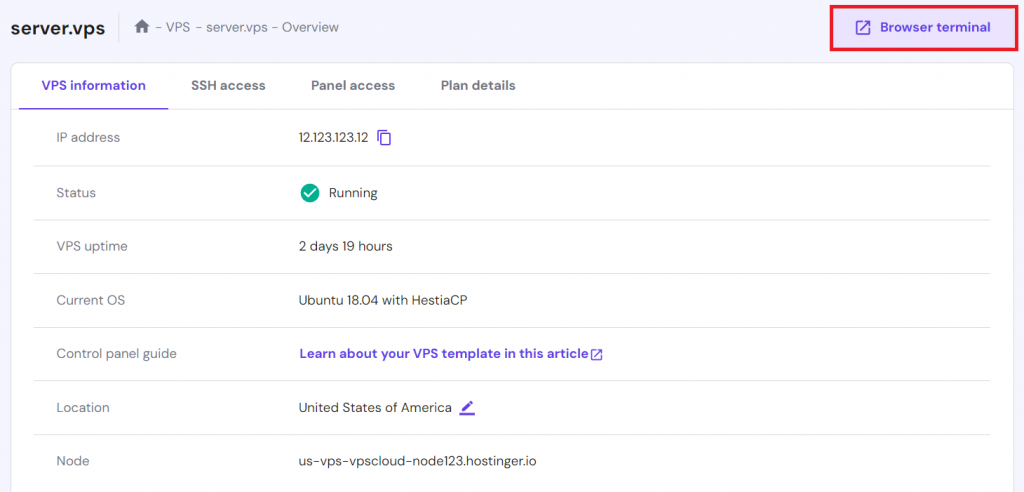Open the Browser terminal

(x=922, y=28)
